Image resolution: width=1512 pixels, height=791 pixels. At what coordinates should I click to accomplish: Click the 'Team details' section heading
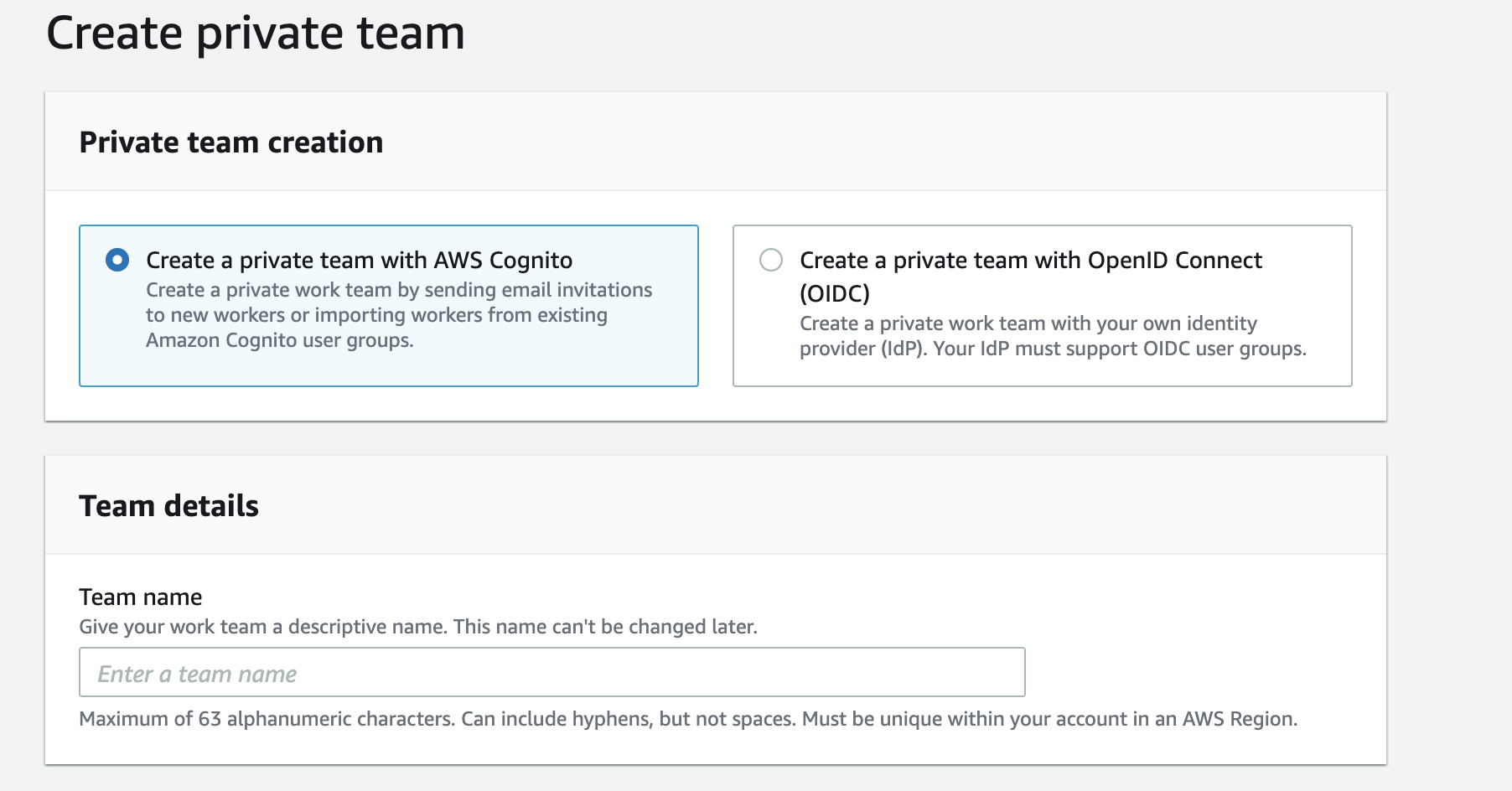tap(169, 506)
